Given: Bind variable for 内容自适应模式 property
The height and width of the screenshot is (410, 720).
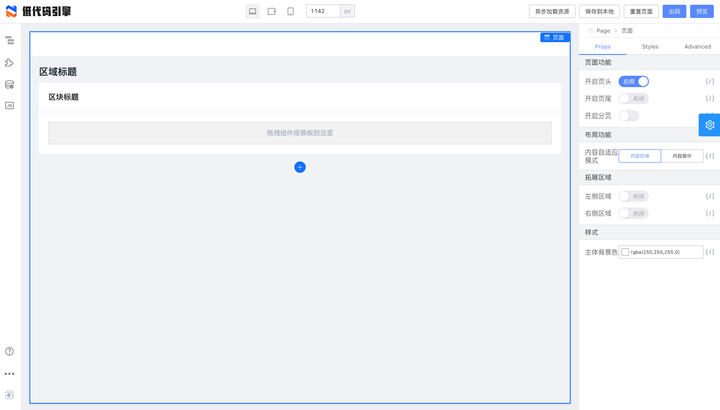Looking at the screenshot, I should pyautogui.click(x=710, y=156).
